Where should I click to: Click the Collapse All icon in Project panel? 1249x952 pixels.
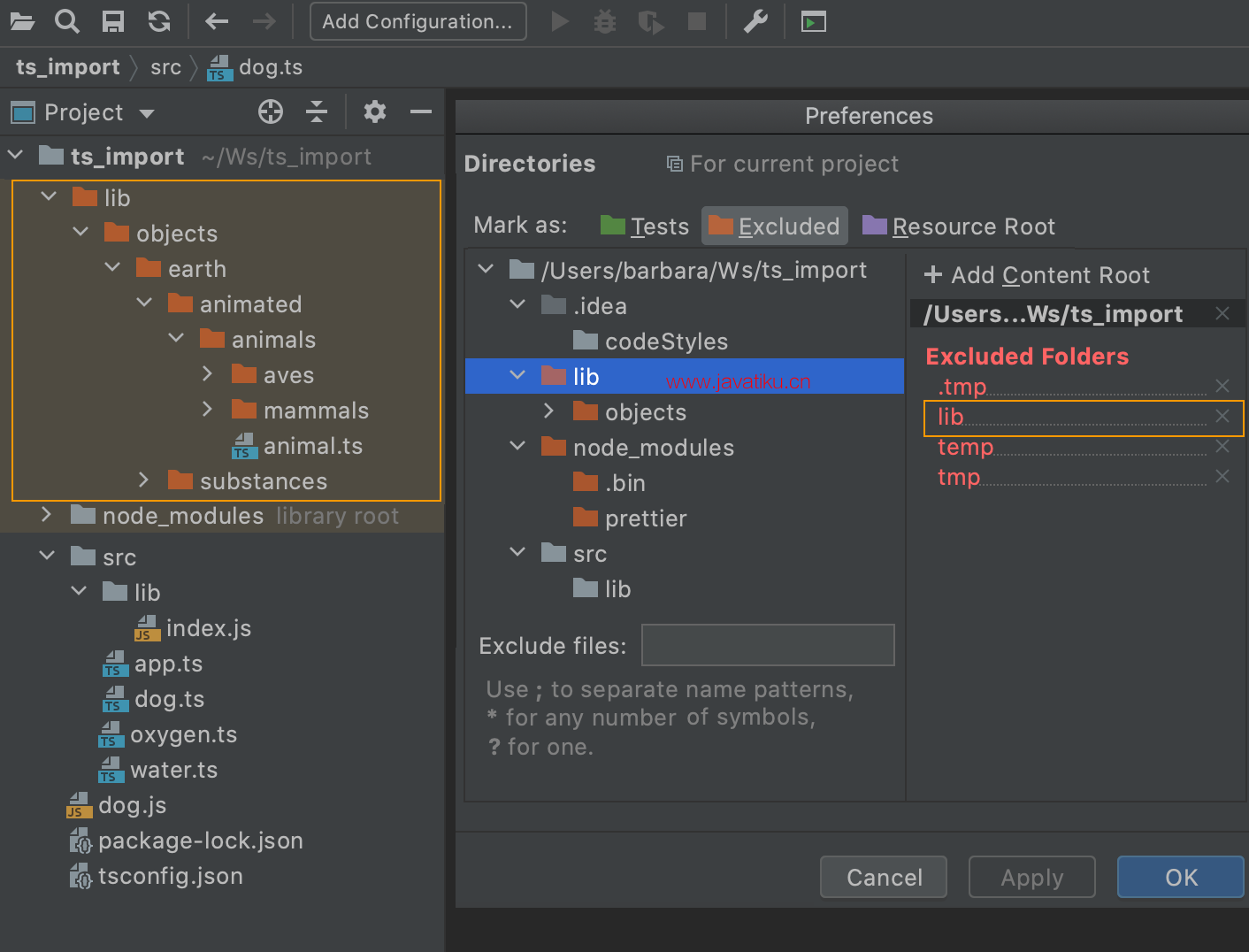pos(317,111)
